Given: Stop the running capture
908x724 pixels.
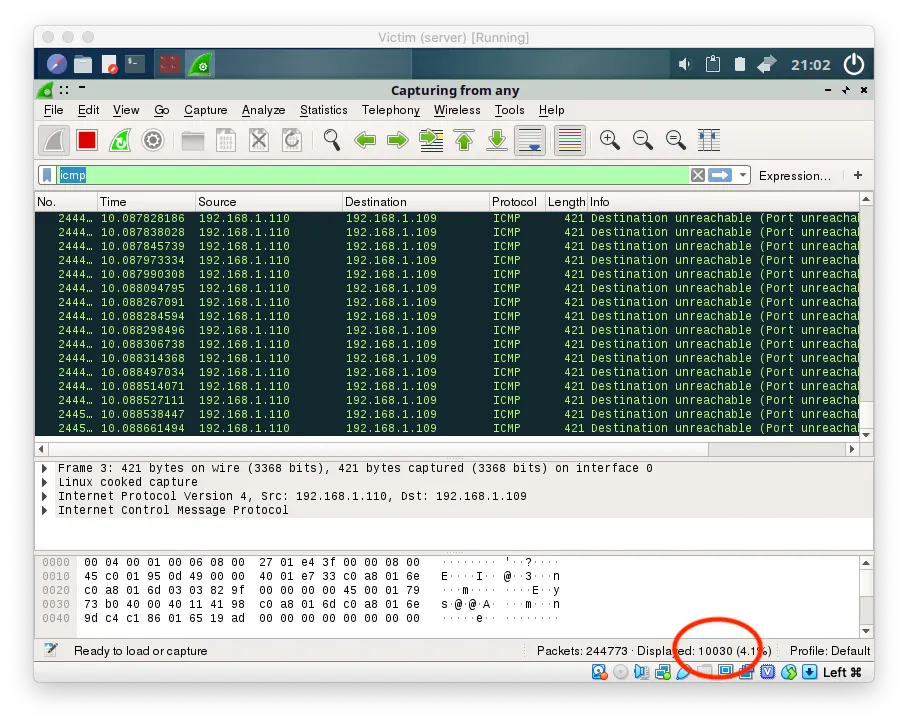Looking at the screenshot, I should 86,139.
